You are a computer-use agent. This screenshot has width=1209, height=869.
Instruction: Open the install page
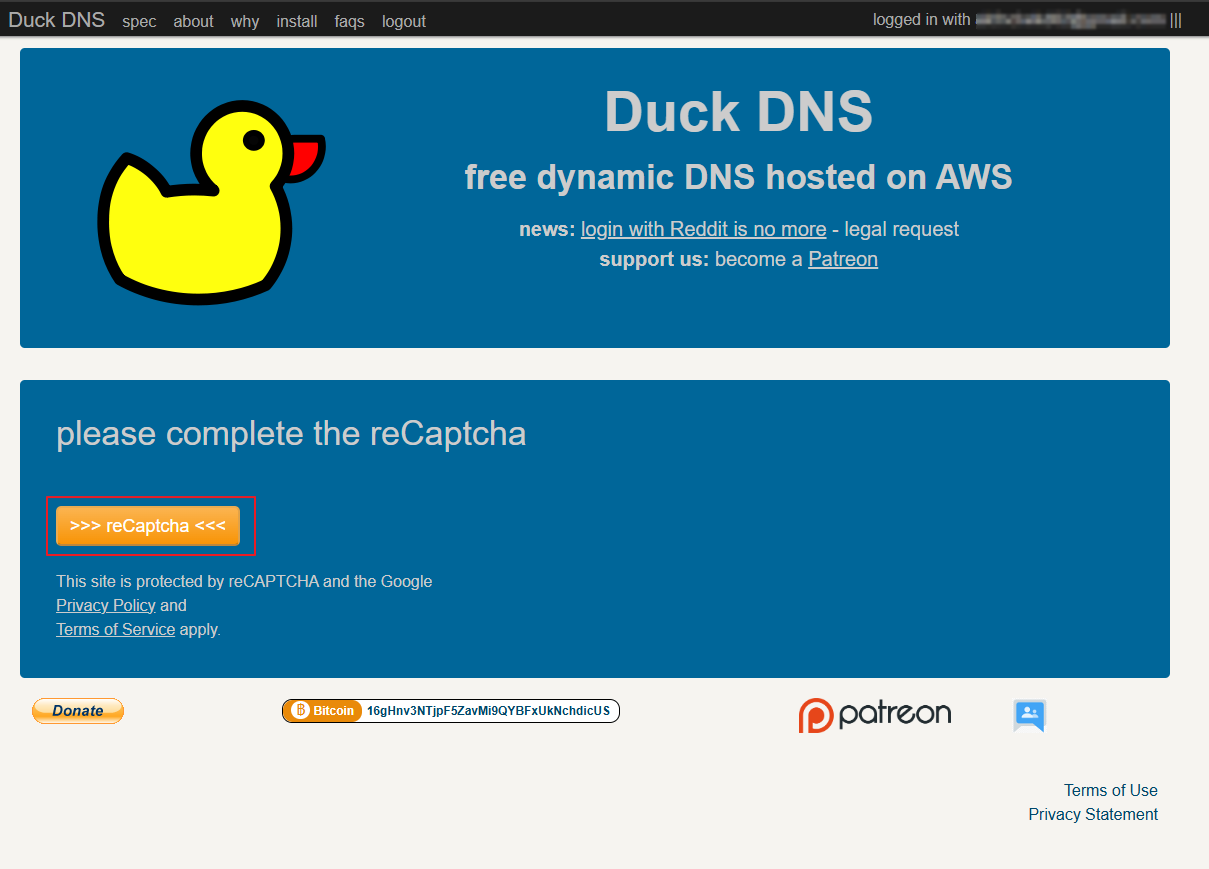click(x=297, y=21)
